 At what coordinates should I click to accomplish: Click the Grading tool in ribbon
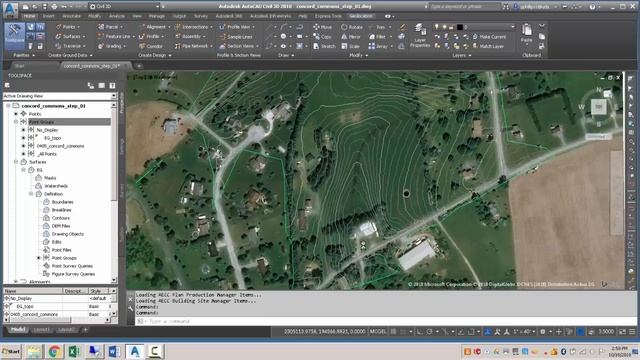(x=111, y=46)
